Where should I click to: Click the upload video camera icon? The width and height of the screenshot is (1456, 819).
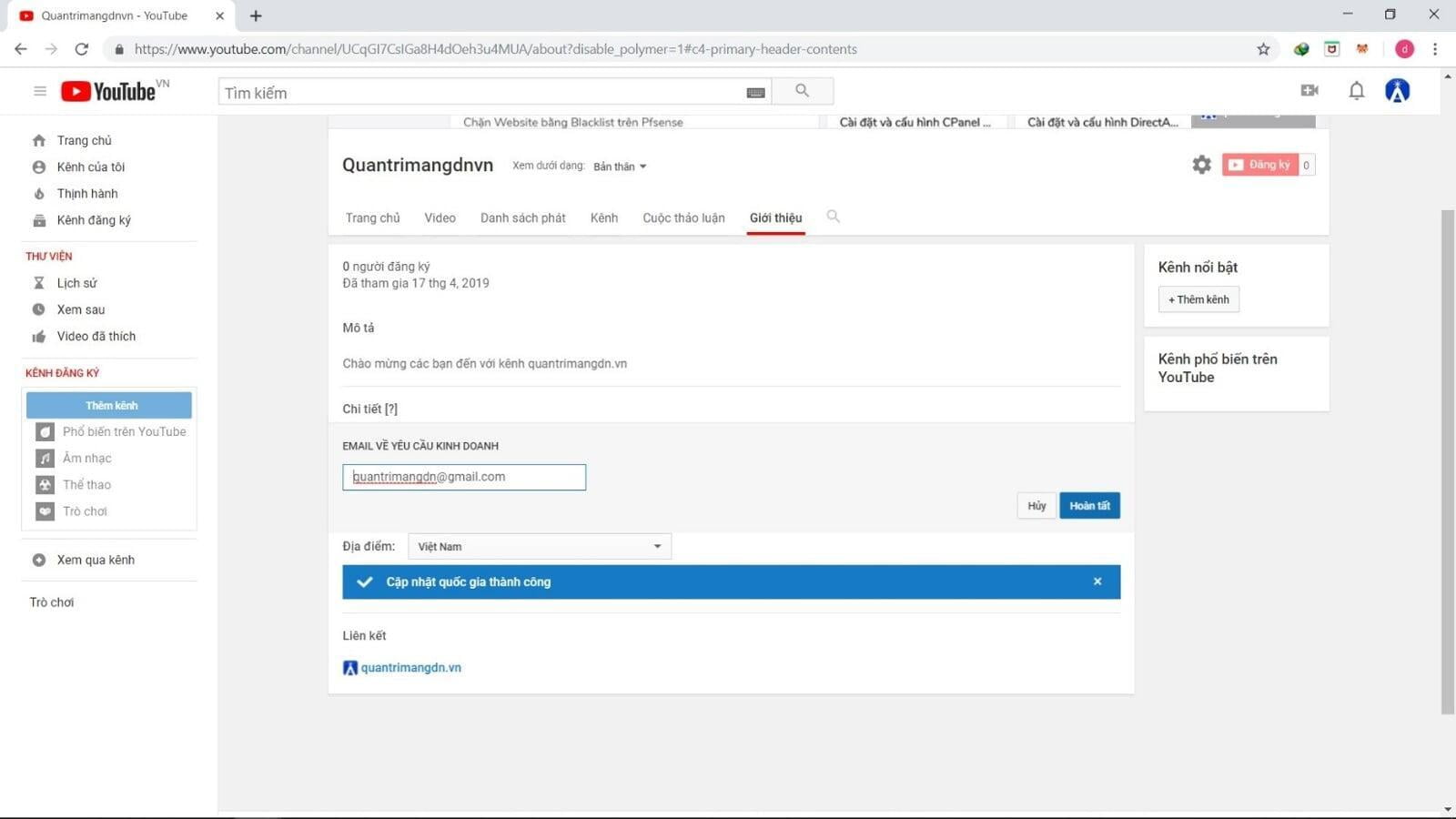(x=1309, y=90)
